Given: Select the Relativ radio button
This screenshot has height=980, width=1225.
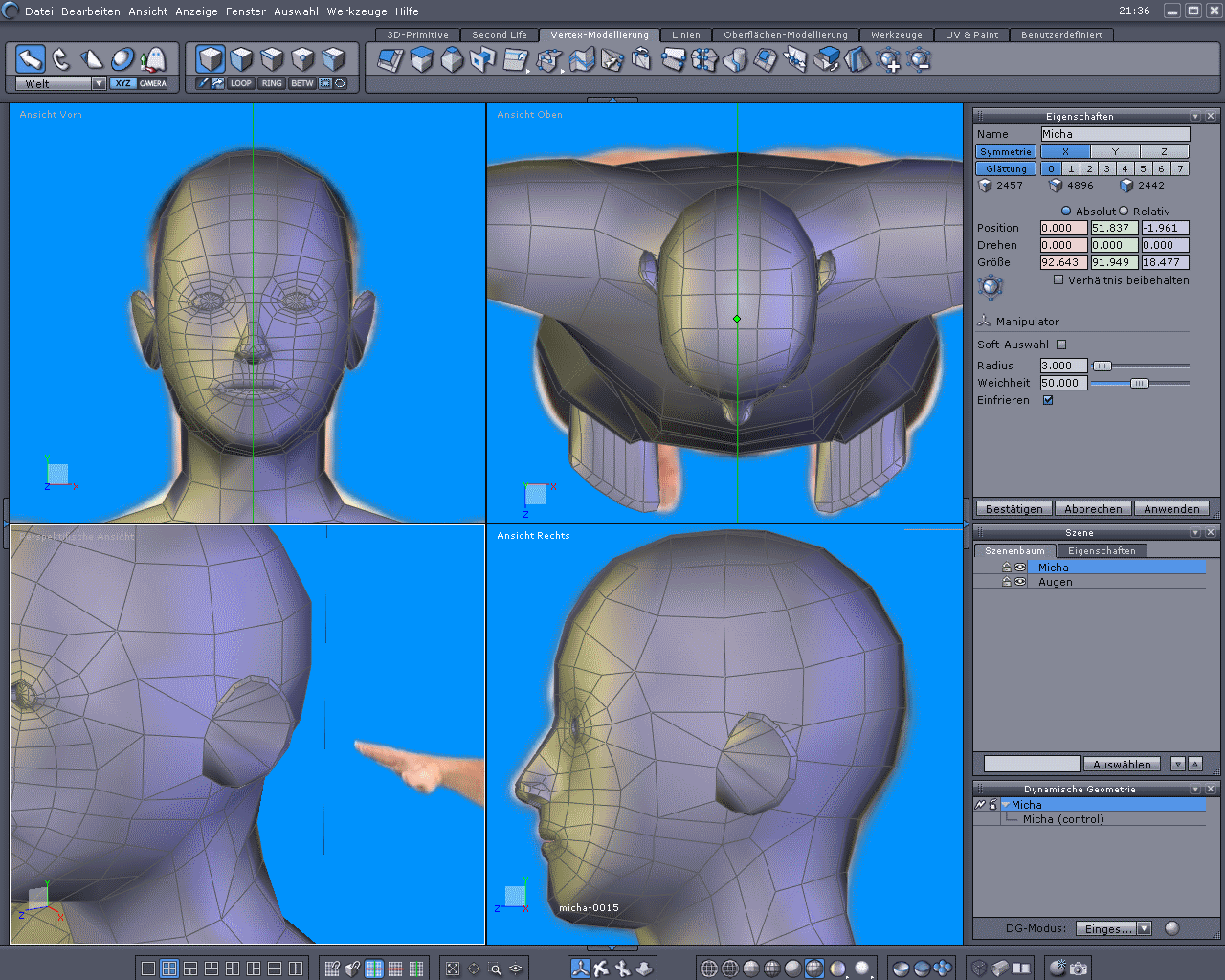Looking at the screenshot, I should [1125, 212].
